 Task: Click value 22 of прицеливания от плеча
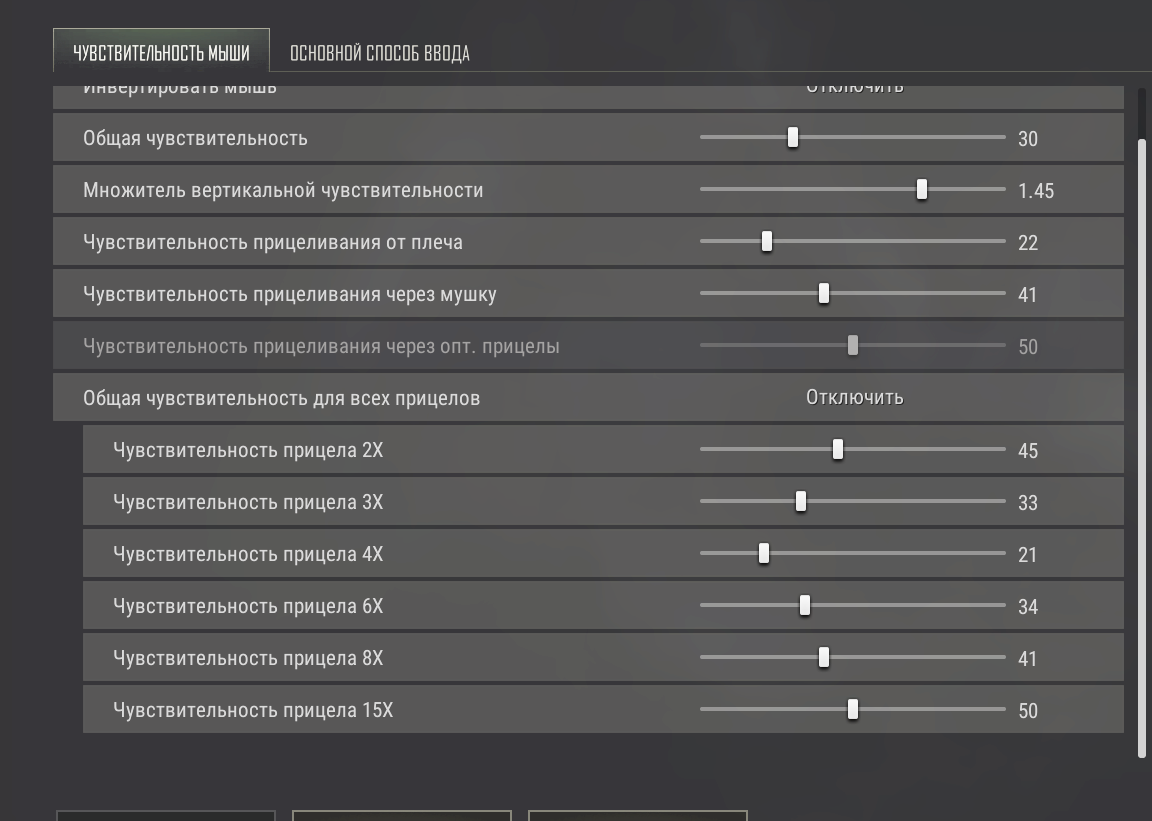1028,243
